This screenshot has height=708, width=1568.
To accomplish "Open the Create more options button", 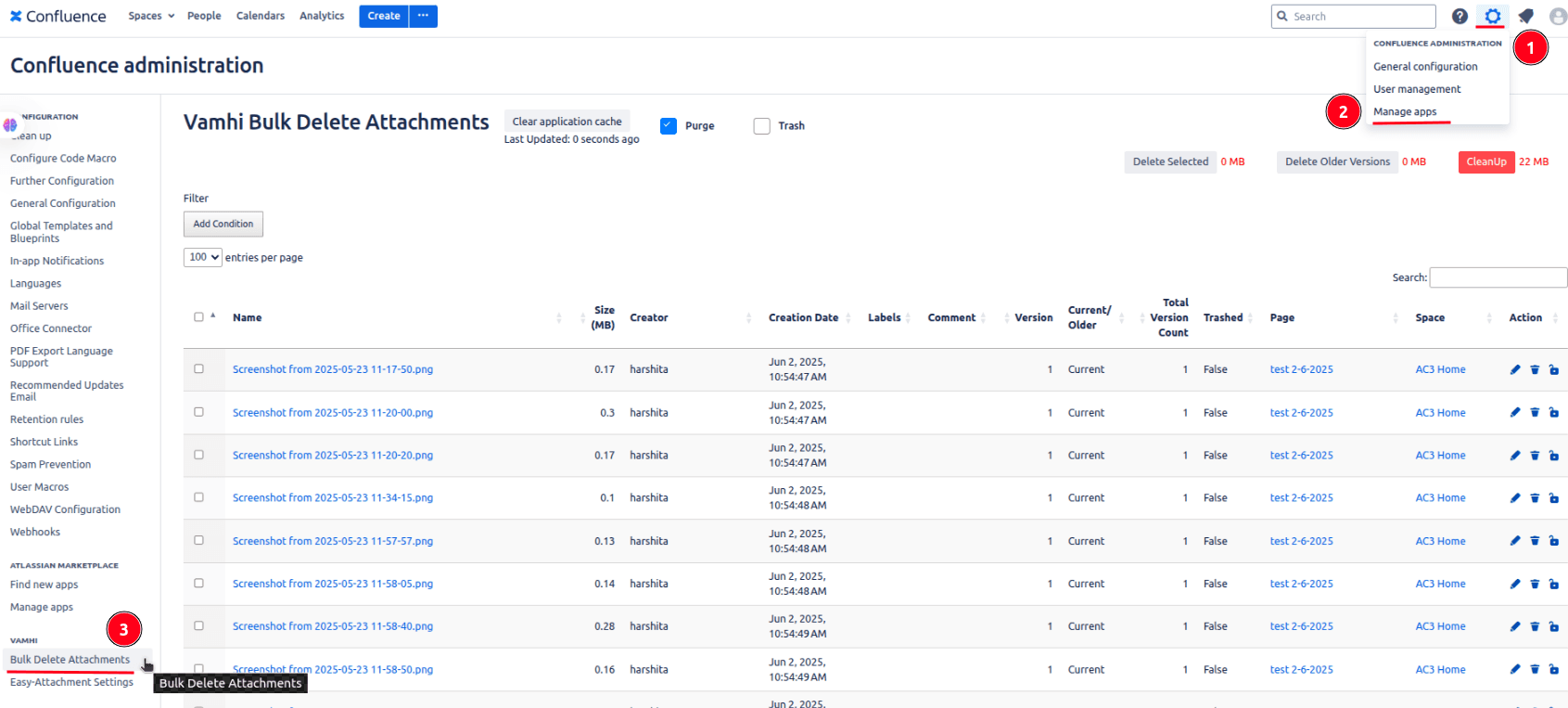I will coord(423,16).
